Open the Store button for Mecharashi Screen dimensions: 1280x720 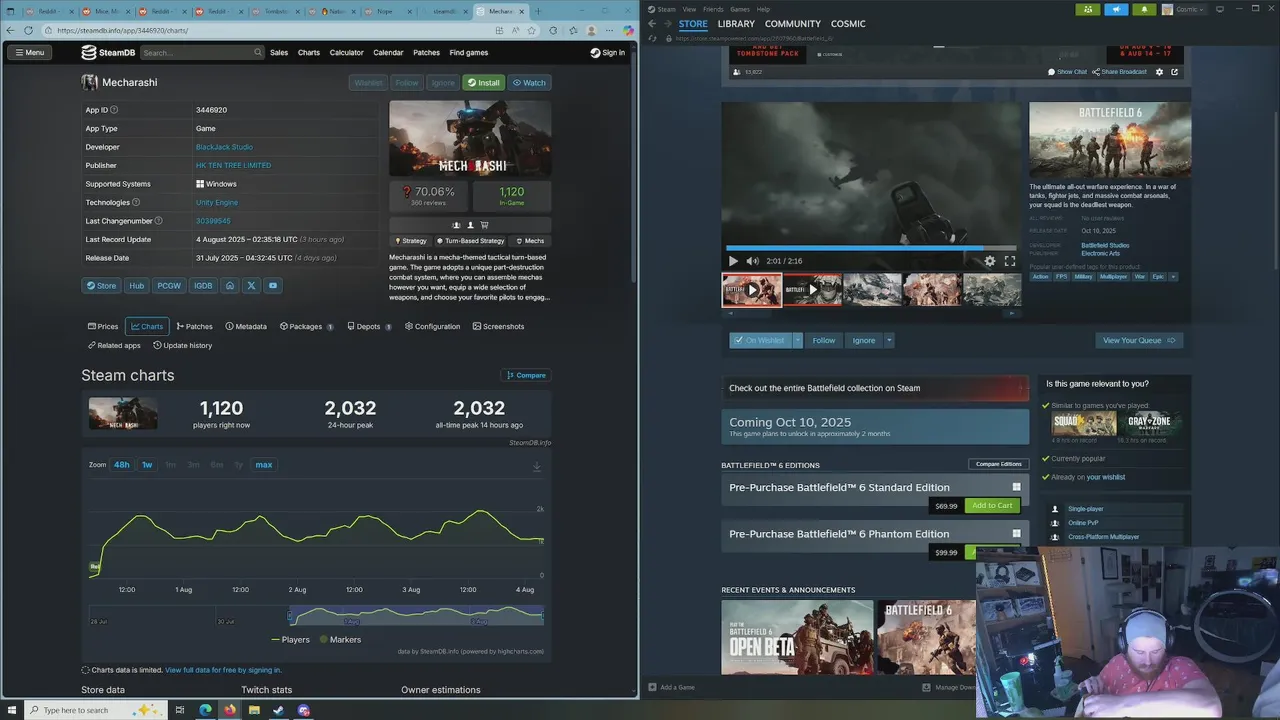(101, 285)
